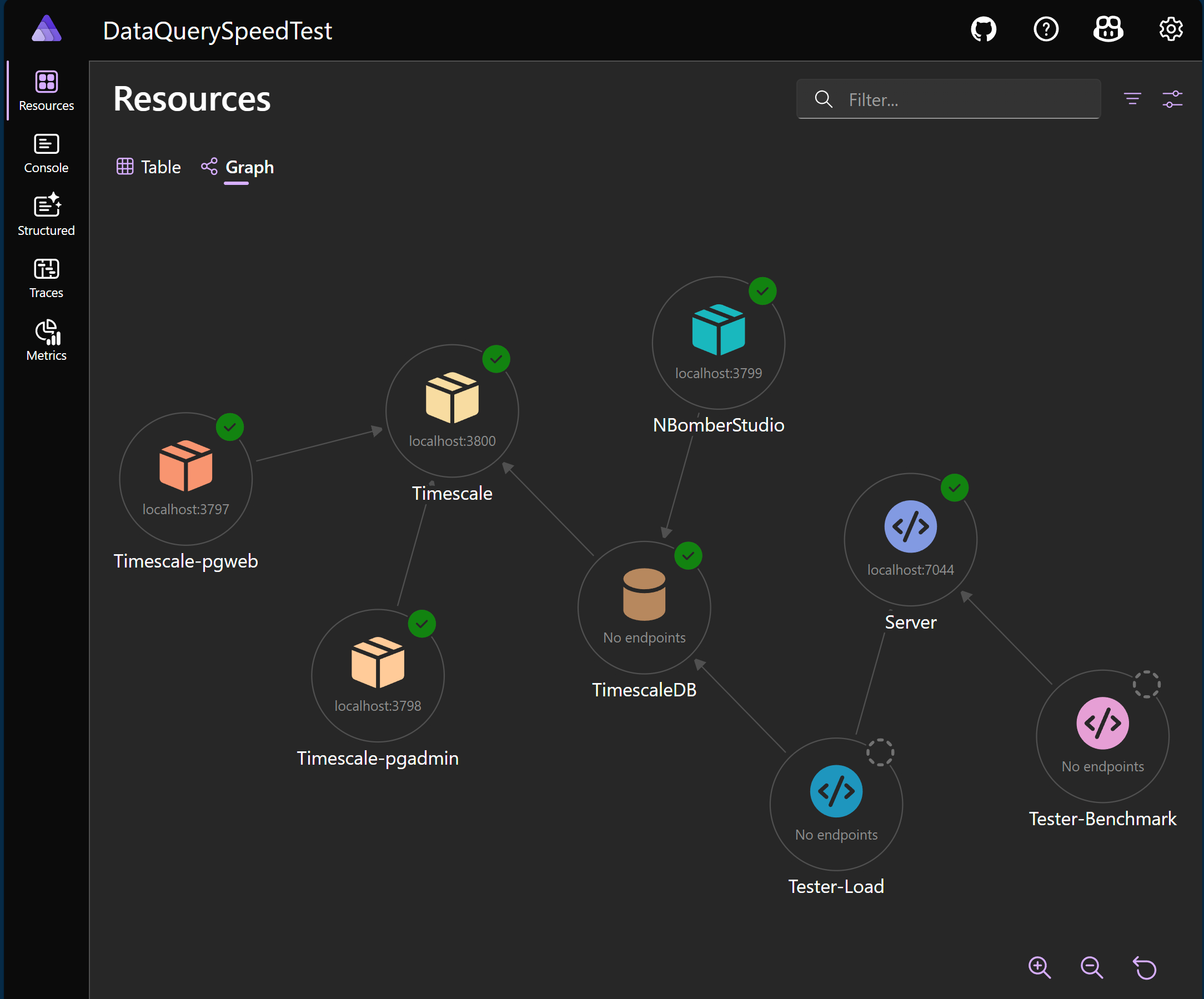The width and height of the screenshot is (1204, 999).
Task: Click the pending status badge on Tester-Load
Action: (x=880, y=752)
